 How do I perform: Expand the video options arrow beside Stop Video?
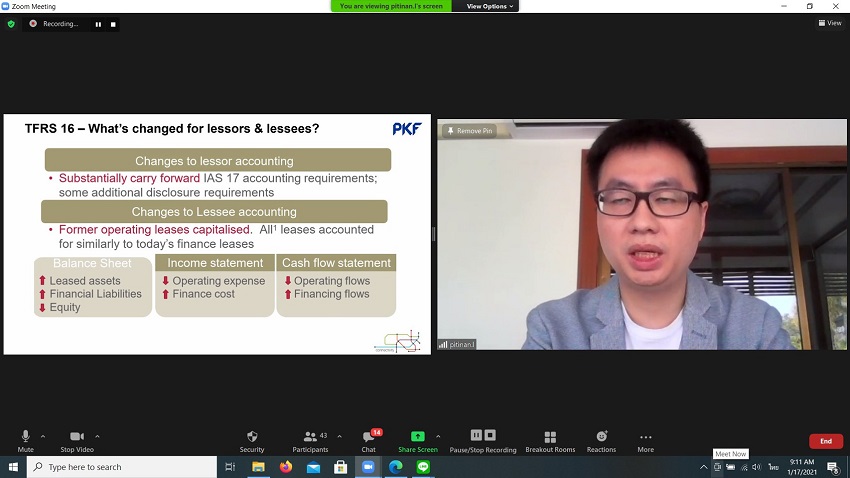[x=97, y=436]
